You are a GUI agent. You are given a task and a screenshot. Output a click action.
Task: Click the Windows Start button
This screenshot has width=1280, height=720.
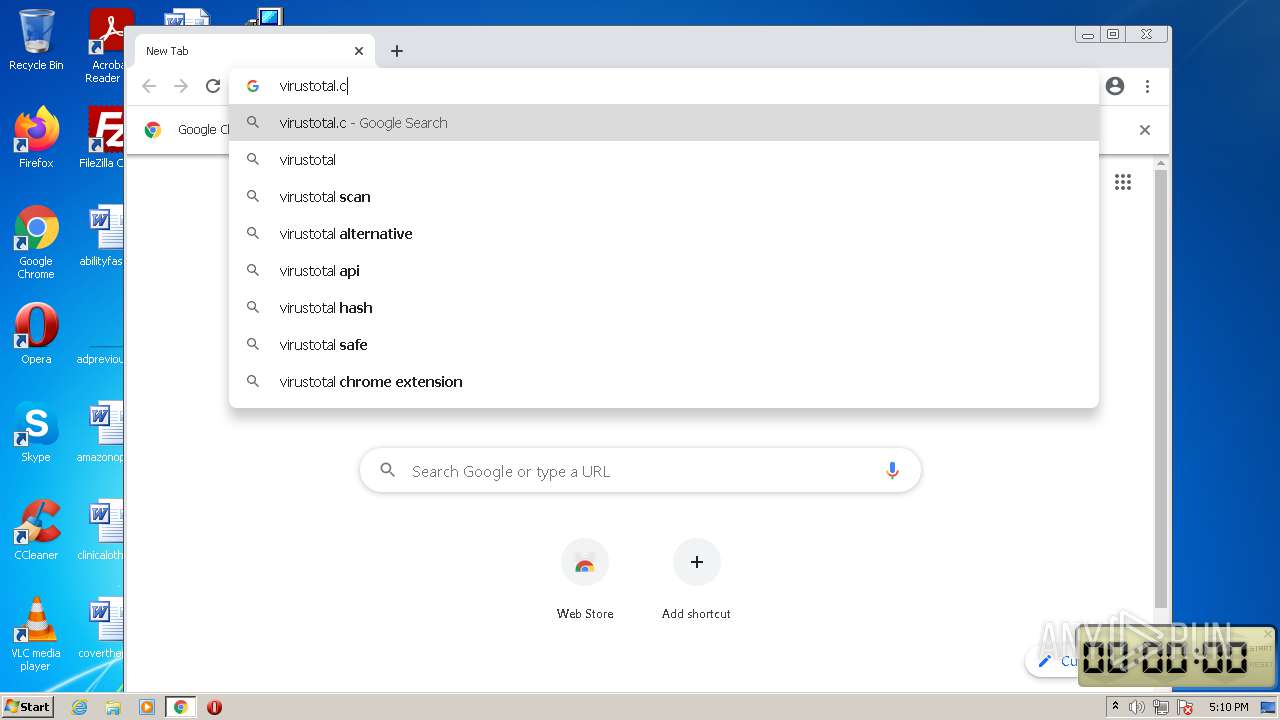point(28,707)
